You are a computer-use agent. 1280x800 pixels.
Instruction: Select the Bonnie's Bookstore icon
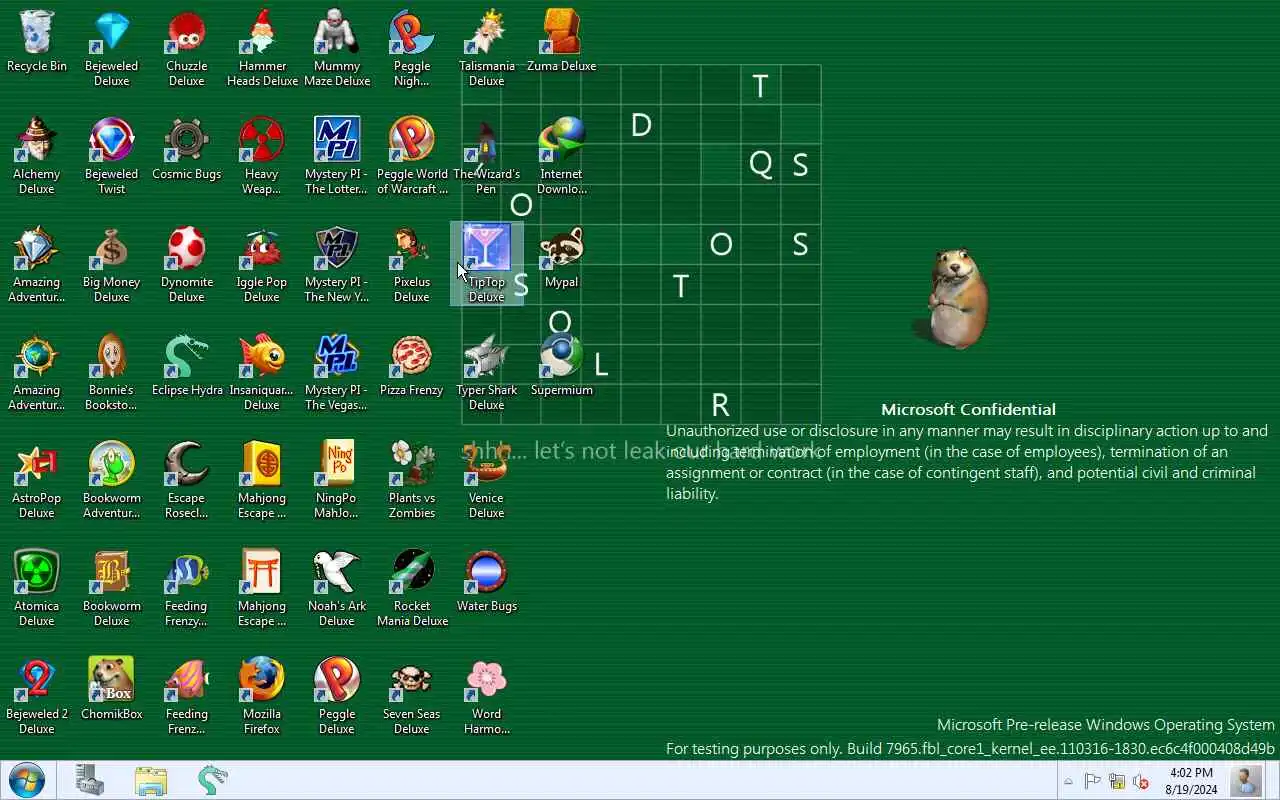click(112, 372)
